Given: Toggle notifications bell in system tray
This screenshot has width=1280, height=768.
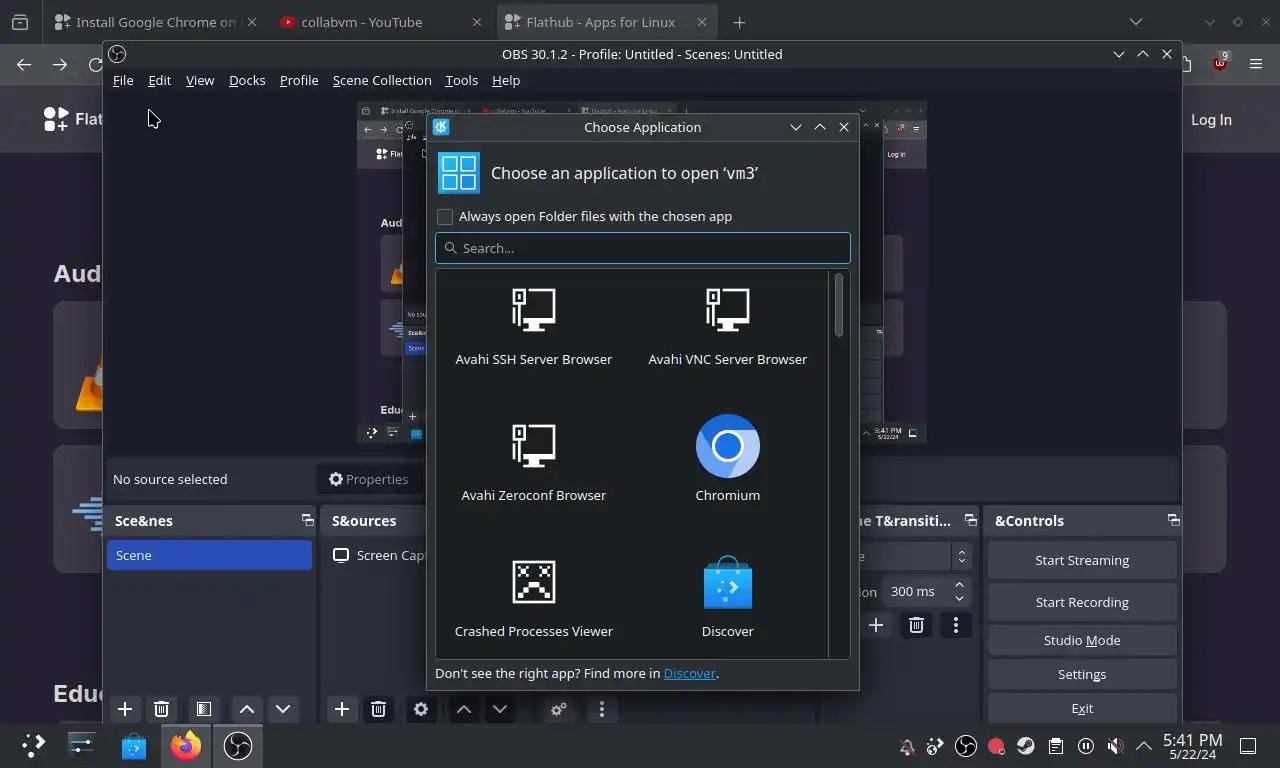Looking at the screenshot, I should coord(907,746).
